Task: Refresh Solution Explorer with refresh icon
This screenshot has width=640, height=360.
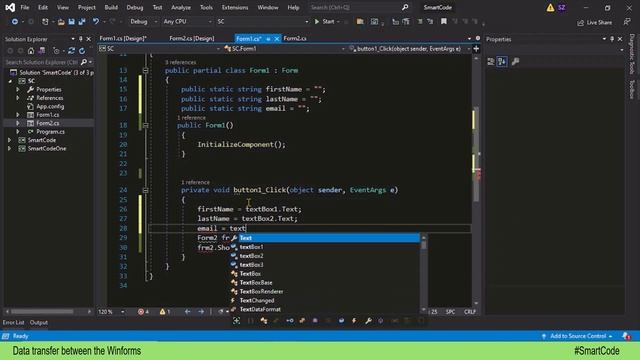Action: click(82, 51)
